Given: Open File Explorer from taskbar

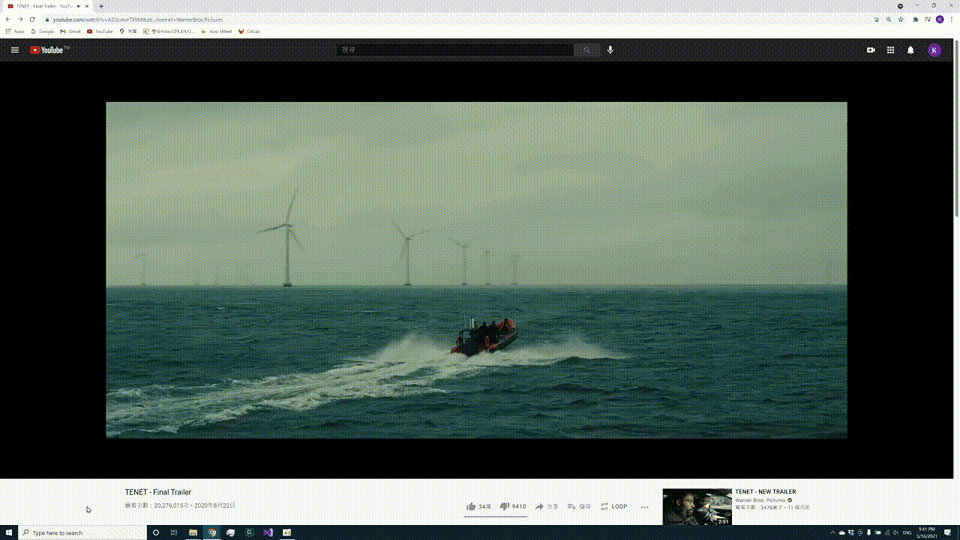Looking at the screenshot, I should (193, 533).
